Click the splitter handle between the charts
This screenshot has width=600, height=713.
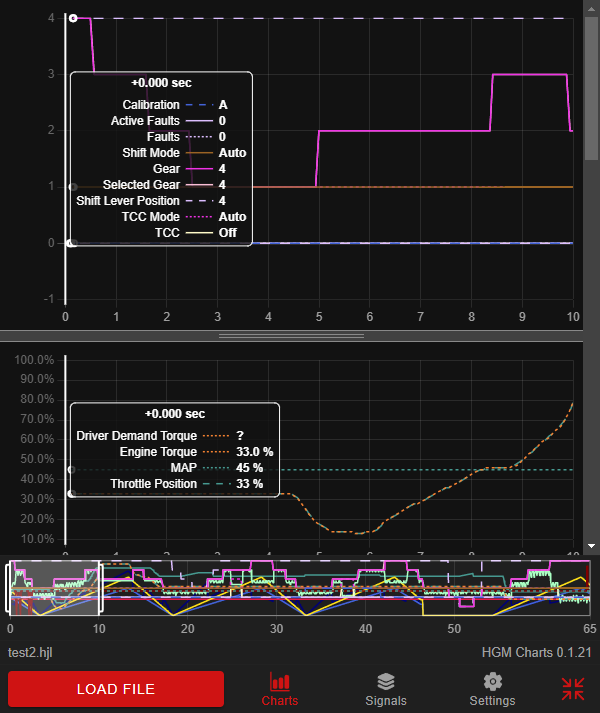291,336
